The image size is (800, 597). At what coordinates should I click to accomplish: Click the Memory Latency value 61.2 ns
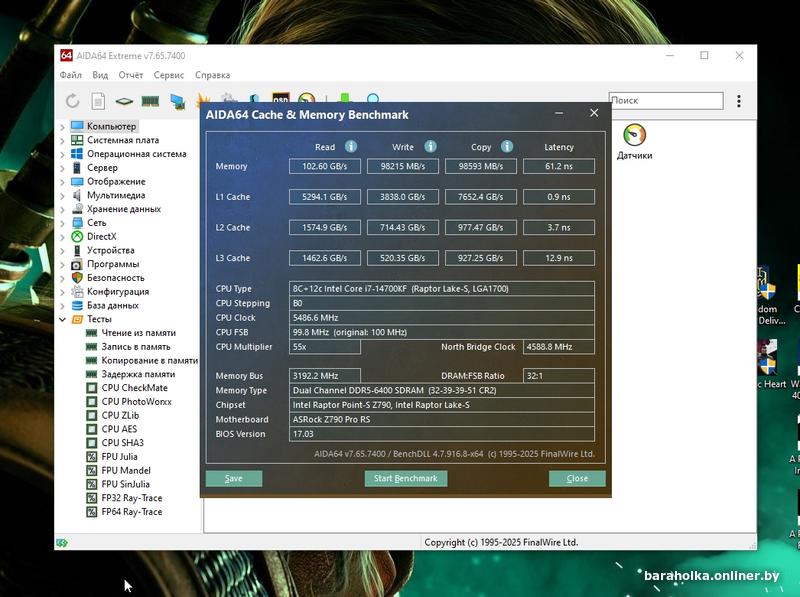pos(559,166)
